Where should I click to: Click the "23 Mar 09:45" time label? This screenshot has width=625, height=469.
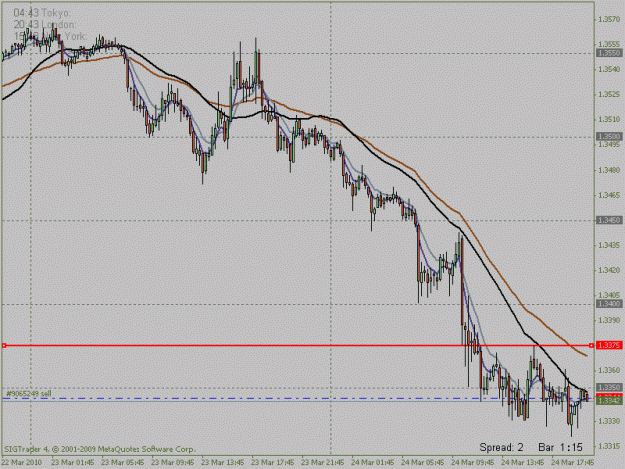pyautogui.click(x=173, y=462)
